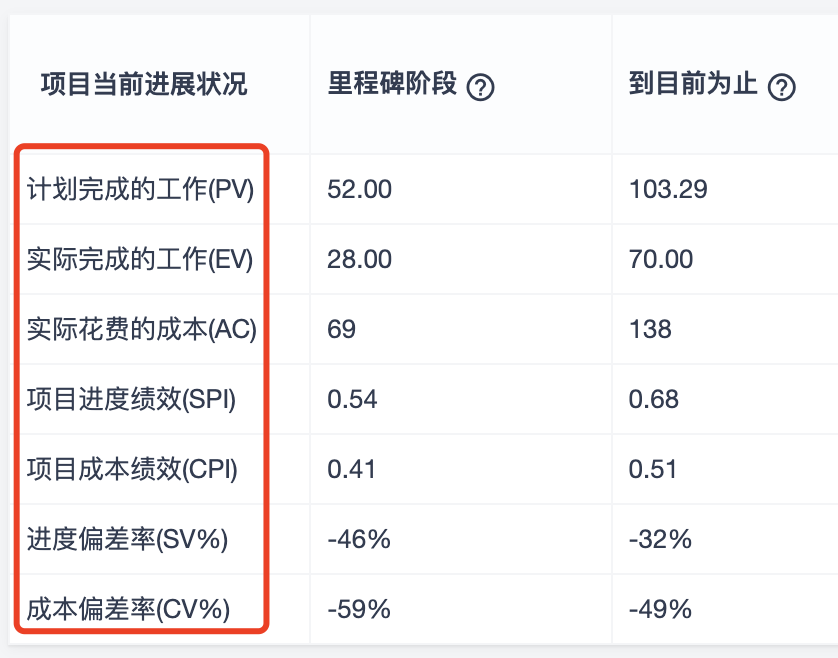
Task: Select the milestone SPI value 0.54
Action: pyautogui.click(x=352, y=399)
